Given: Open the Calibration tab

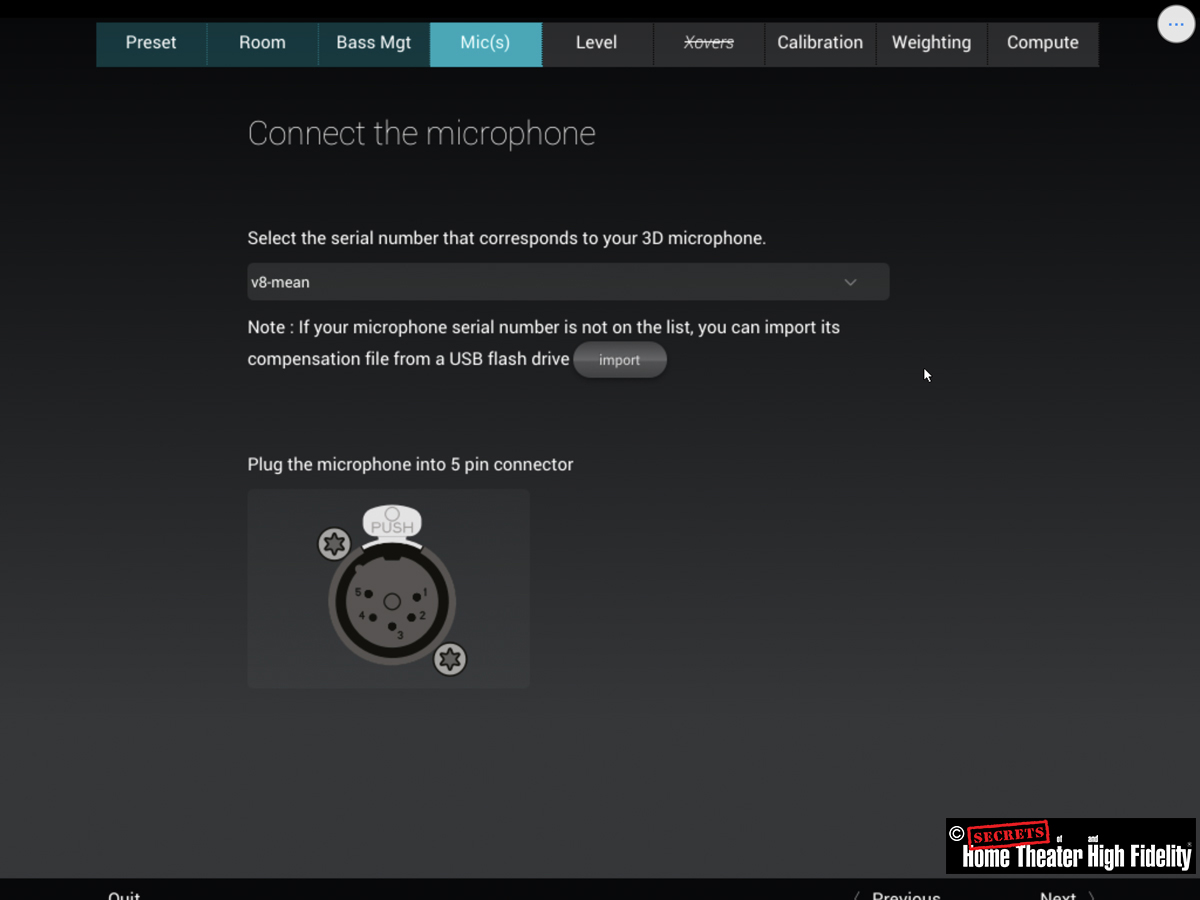Looking at the screenshot, I should coord(820,43).
